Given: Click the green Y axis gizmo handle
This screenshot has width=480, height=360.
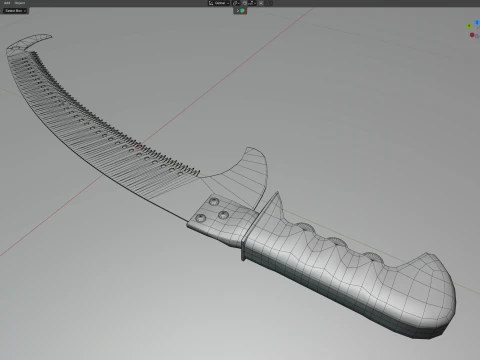Looking at the screenshot, I should click(469, 26).
